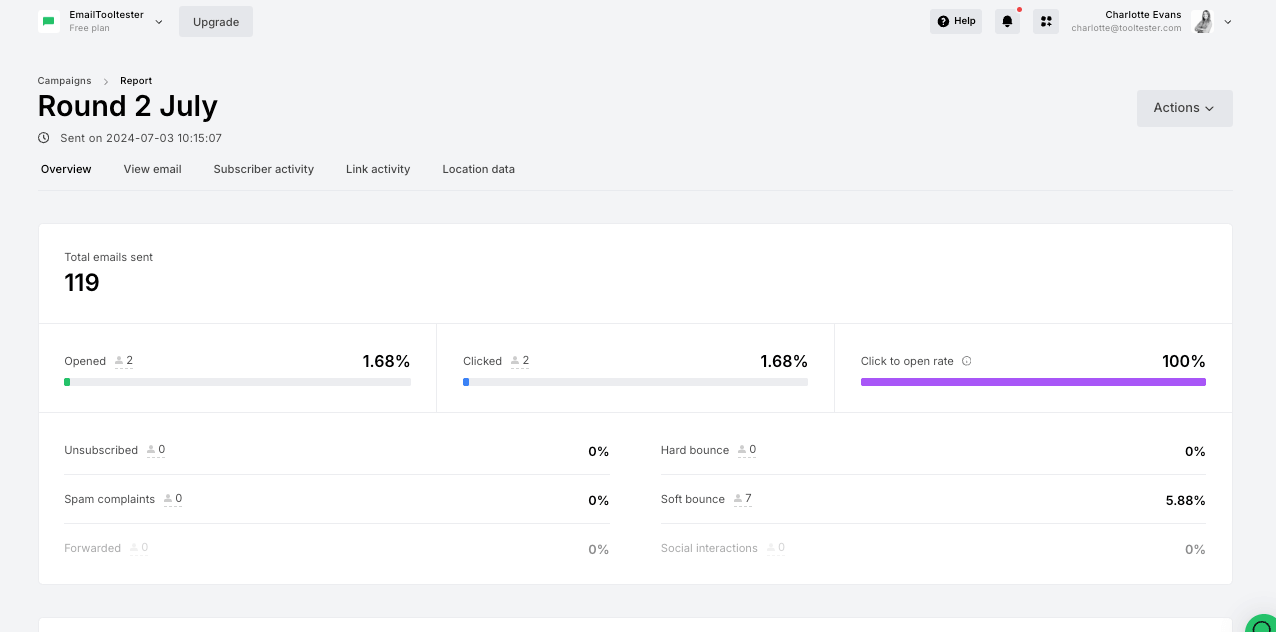1276x632 pixels.
Task: Click the Social interactions label
Action: click(709, 548)
